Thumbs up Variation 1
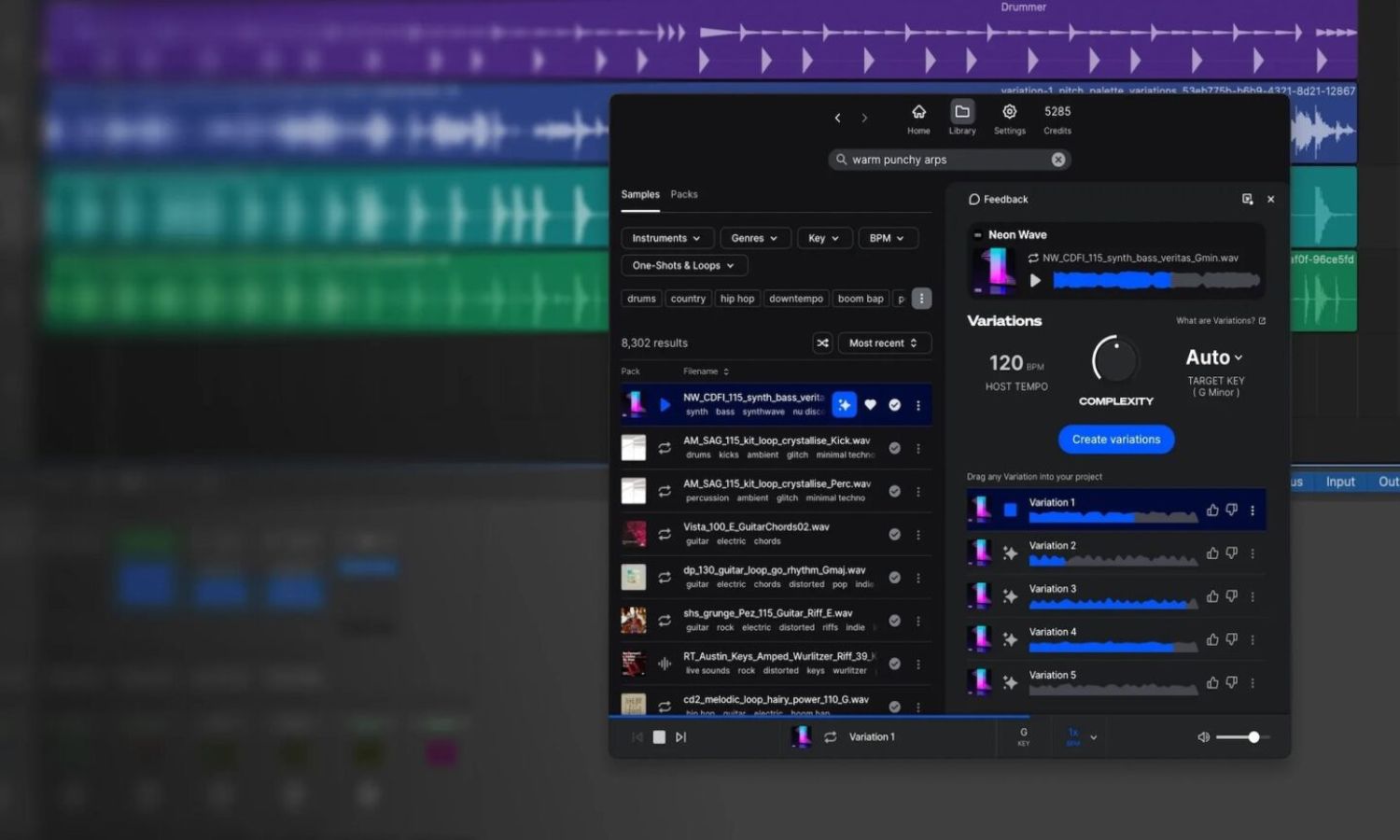 coord(1211,511)
